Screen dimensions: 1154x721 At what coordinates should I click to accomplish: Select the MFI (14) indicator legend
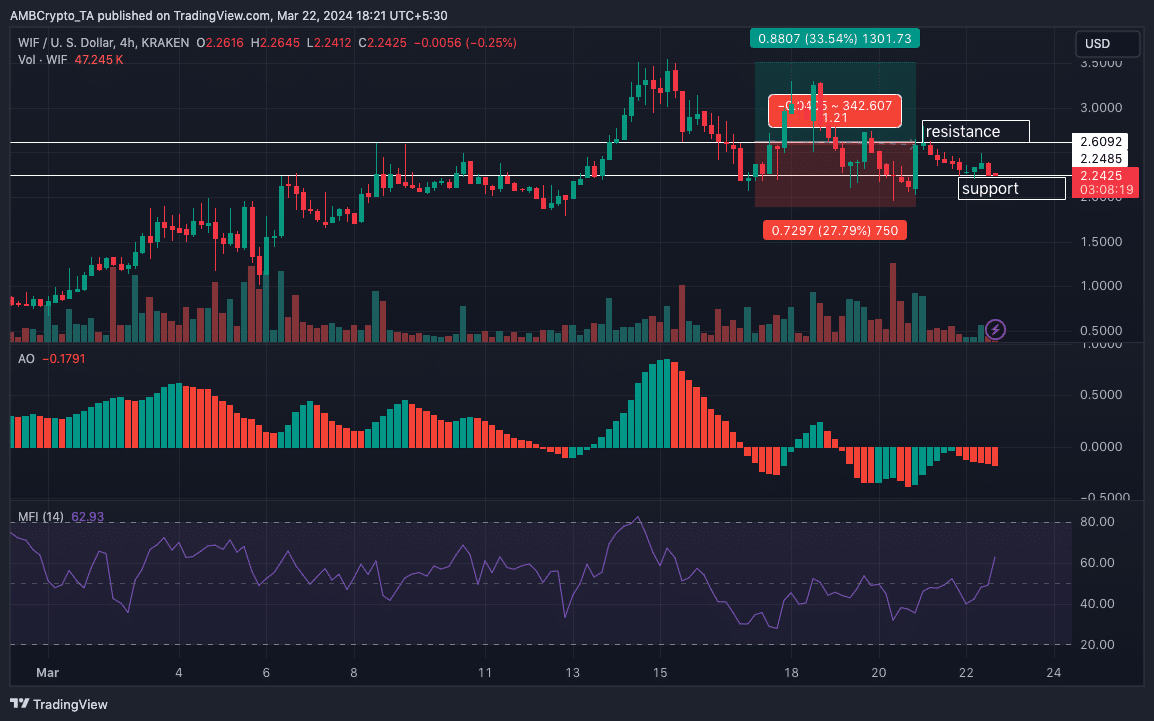(61, 517)
